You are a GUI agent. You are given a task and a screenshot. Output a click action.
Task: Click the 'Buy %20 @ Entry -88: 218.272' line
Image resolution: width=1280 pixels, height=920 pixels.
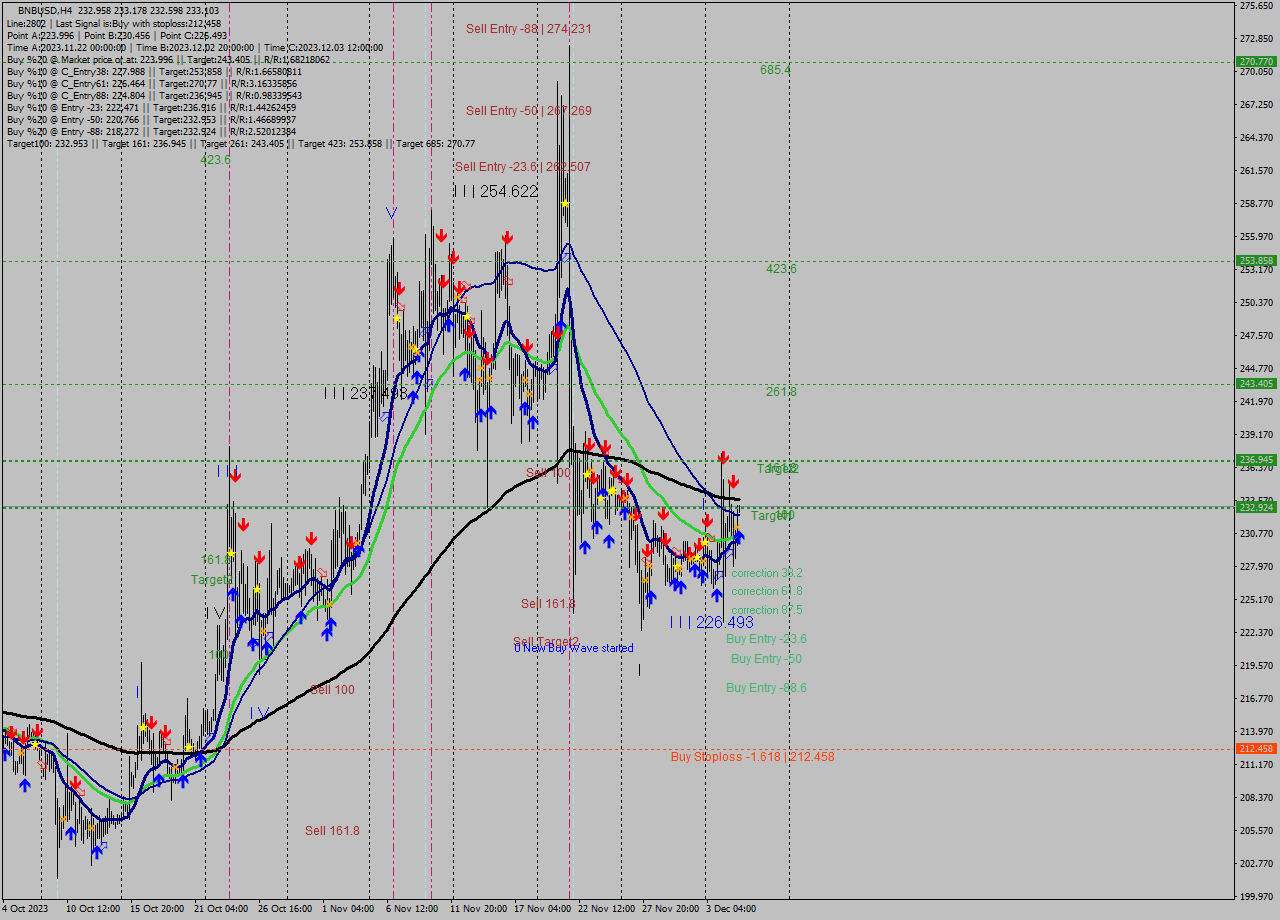pos(151,131)
